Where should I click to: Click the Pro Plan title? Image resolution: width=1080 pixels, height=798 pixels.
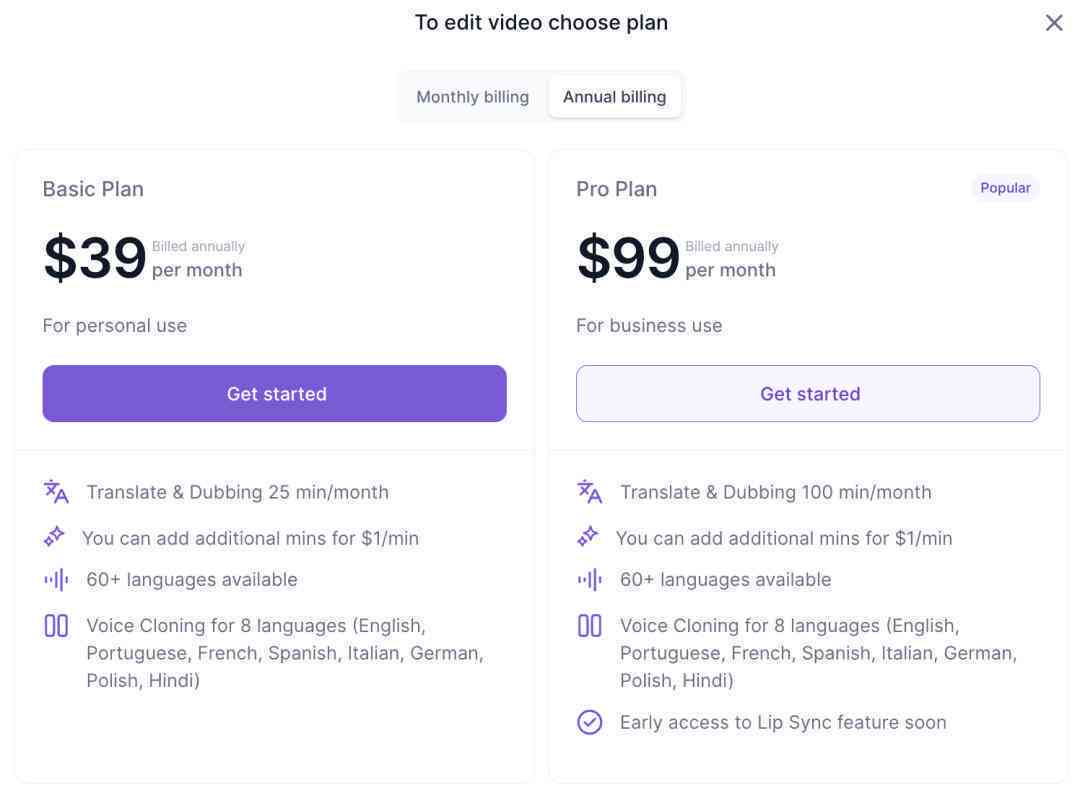pos(616,189)
